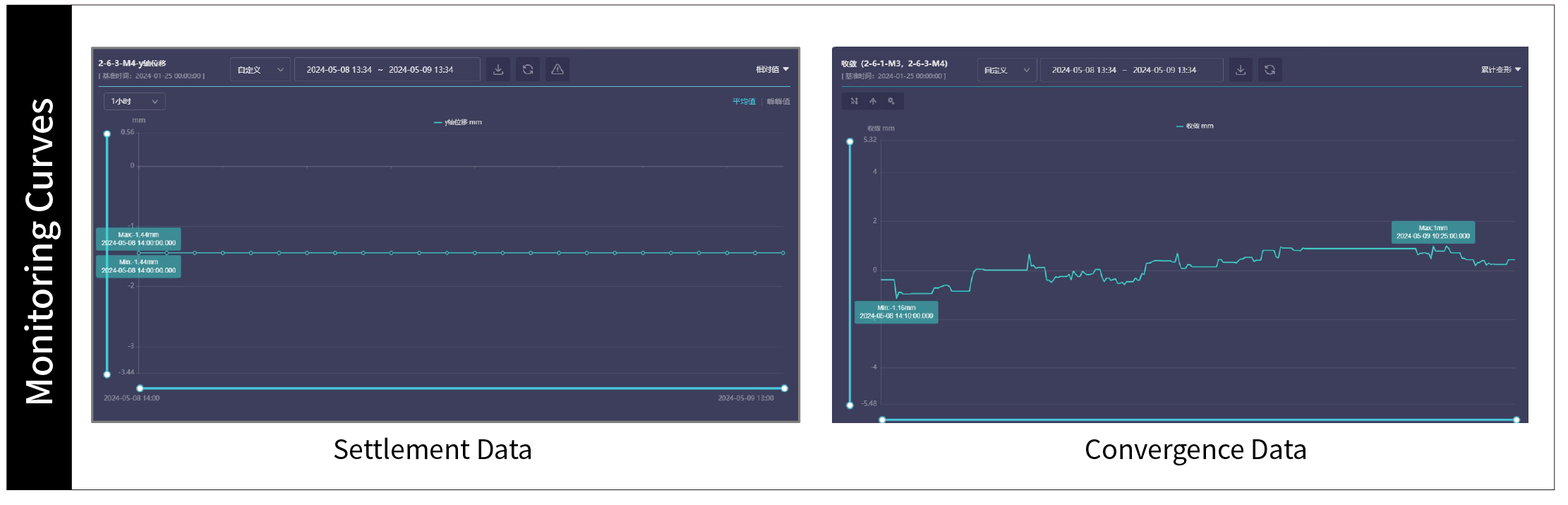This screenshot has height=505, width=1568.
Task: Click the Max 1mm label on convergence chart
Action: click(1433, 232)
